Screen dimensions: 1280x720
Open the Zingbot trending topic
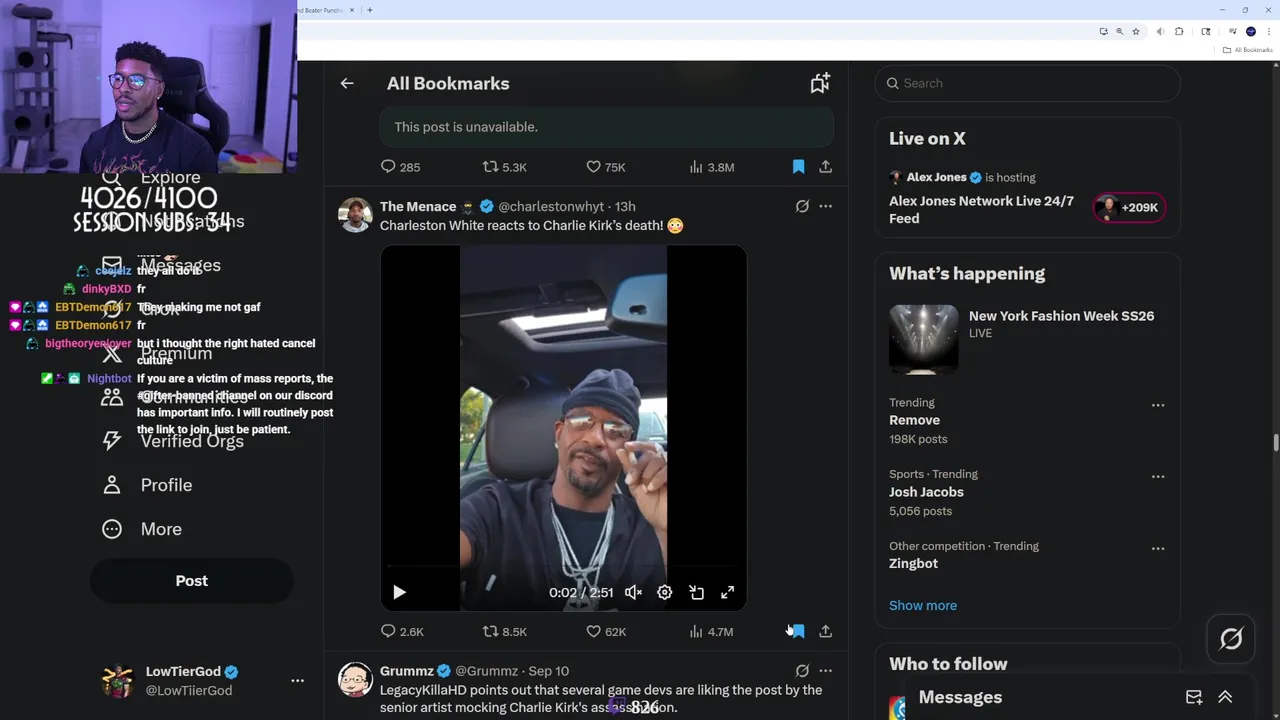point(913,564)
